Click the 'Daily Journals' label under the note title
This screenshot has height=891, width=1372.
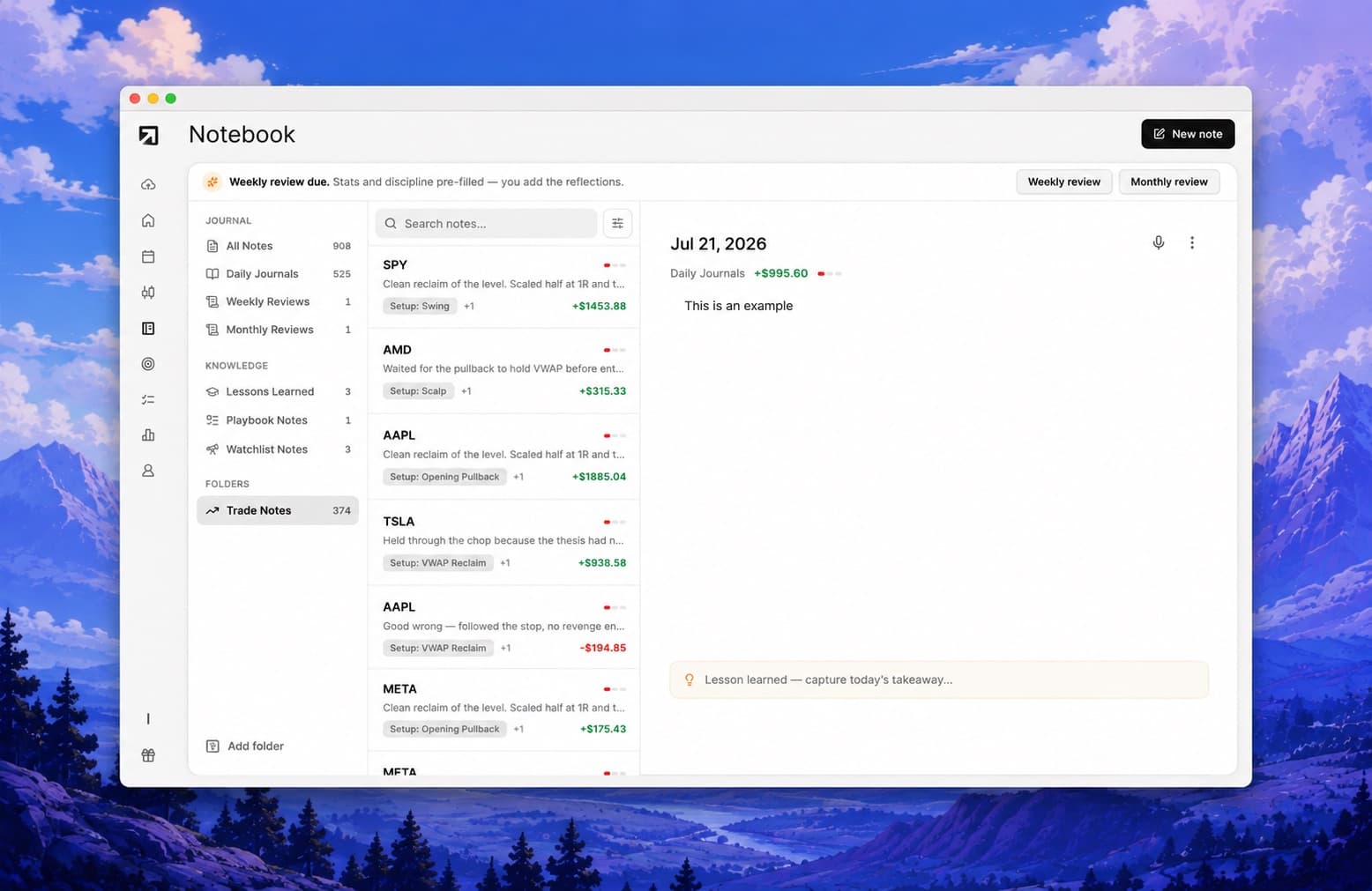(x=707, y=273)
